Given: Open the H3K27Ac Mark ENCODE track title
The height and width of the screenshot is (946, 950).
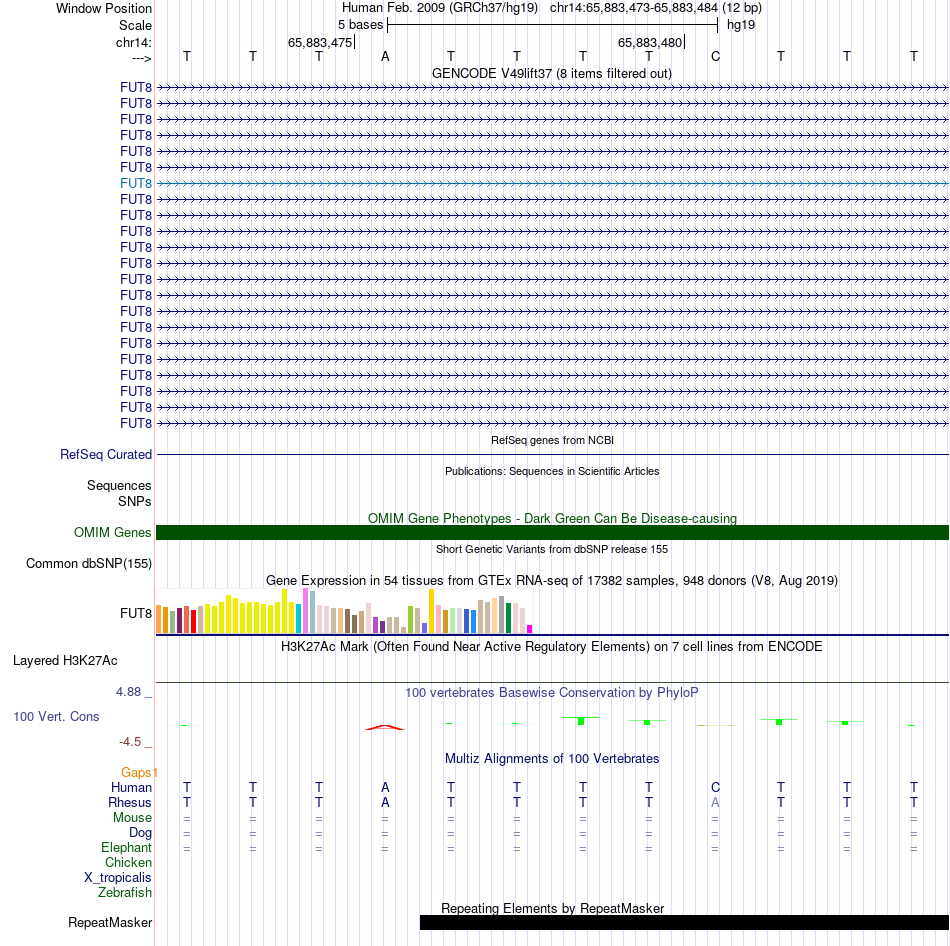Looking at the screenshot, I should [x=552, y=647].
